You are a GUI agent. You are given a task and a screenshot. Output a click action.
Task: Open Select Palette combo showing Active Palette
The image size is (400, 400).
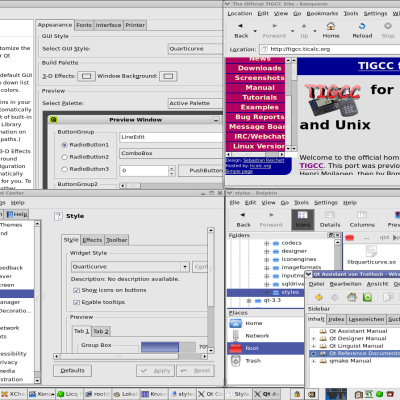click(x=195, y=103)
